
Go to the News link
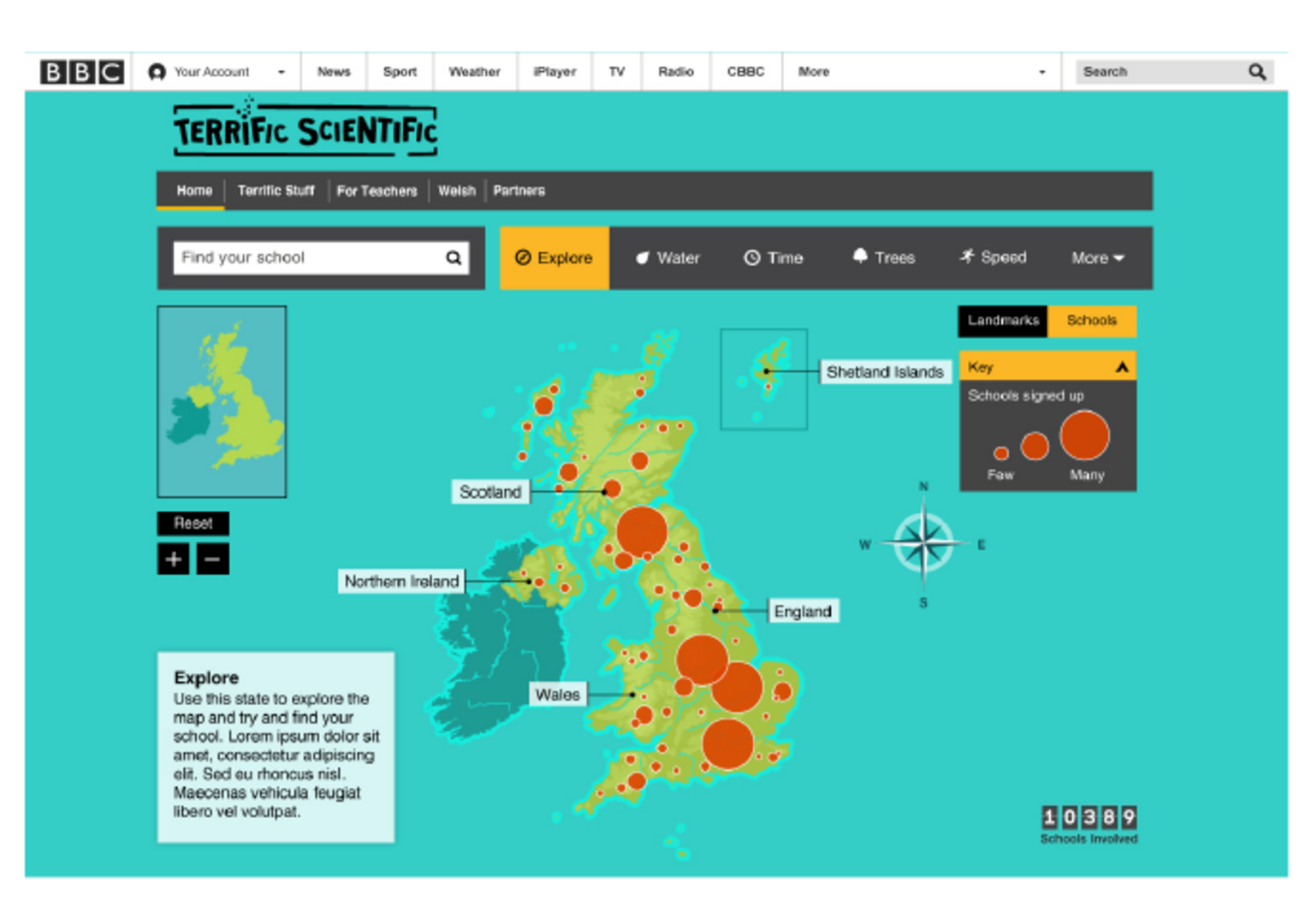[x=334, y=72]
